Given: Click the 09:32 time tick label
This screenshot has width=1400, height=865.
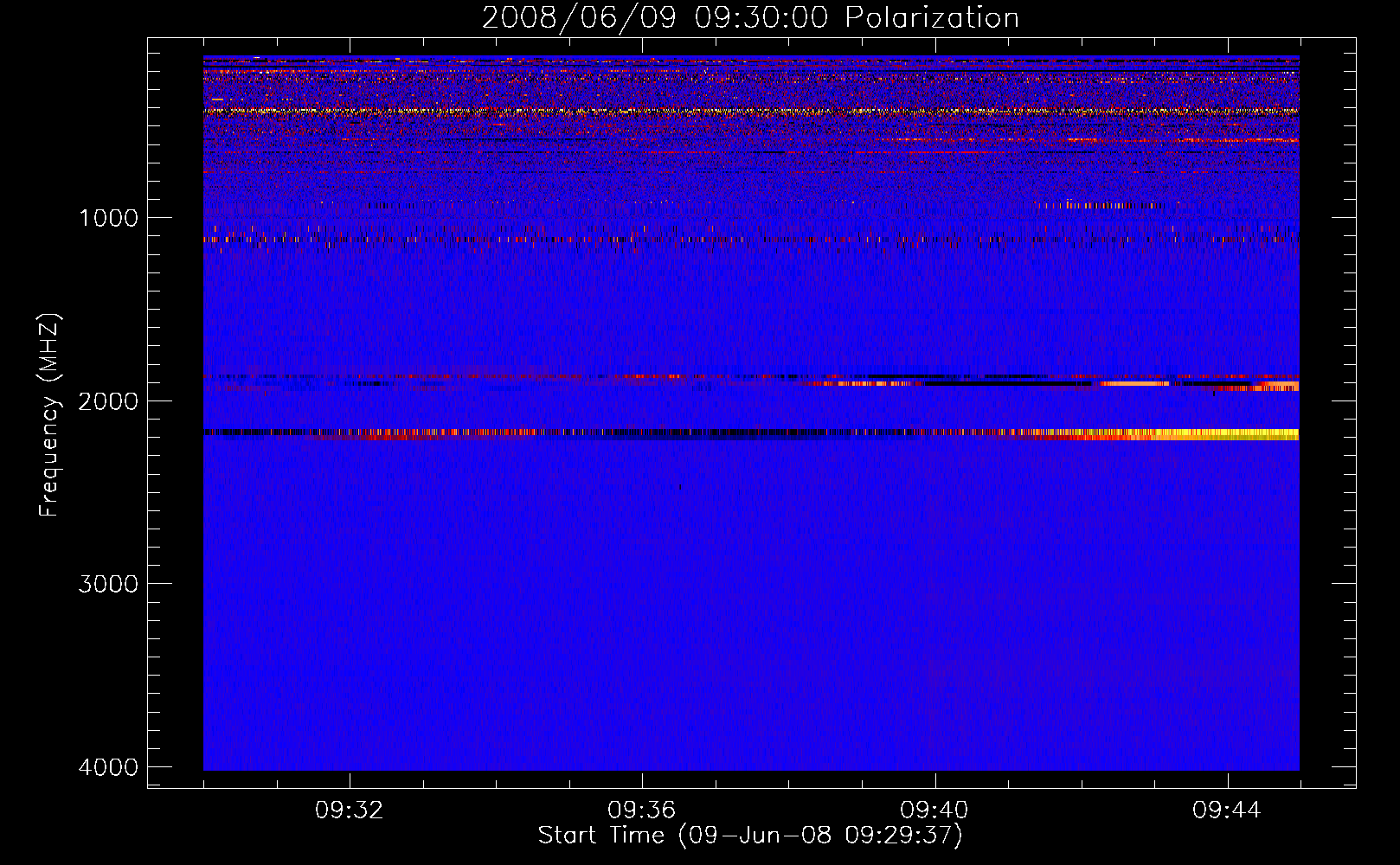Looking at the screenshot, I should 350,811.
